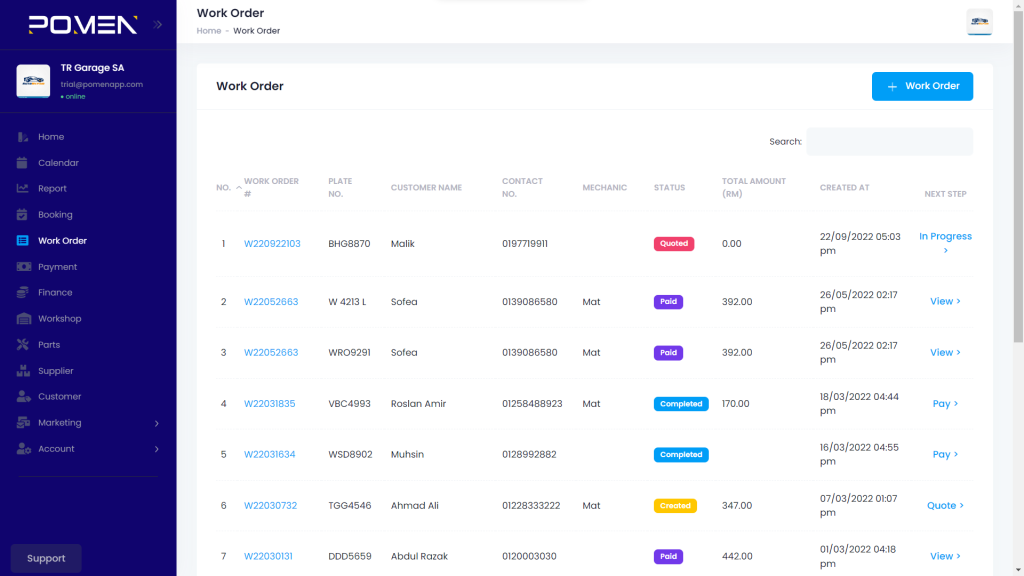1024x576 pixels.
Task: Click the Payment icon in sidebar
Action: [x=23, y=267]
